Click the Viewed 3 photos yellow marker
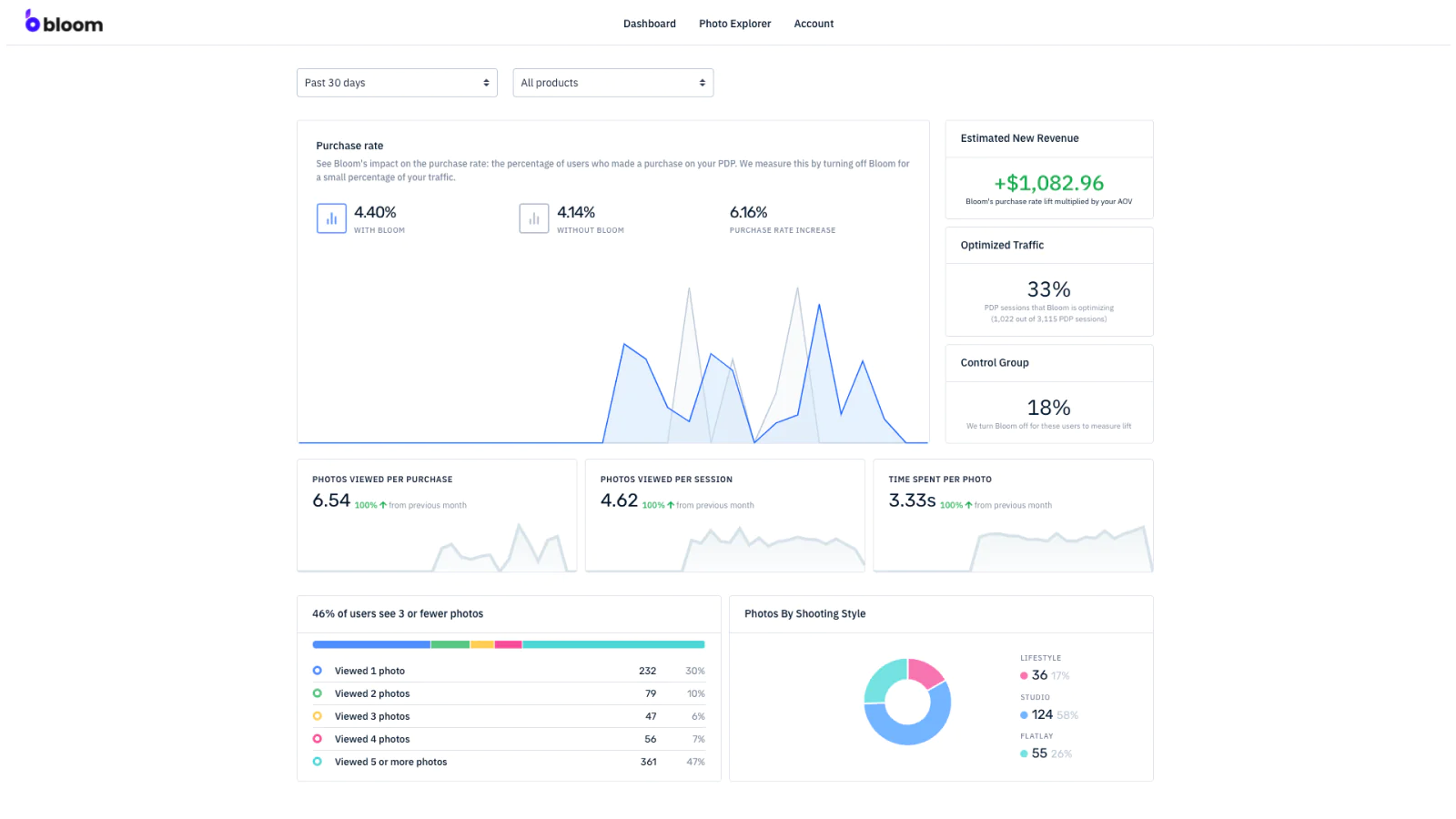 (317, 716)
